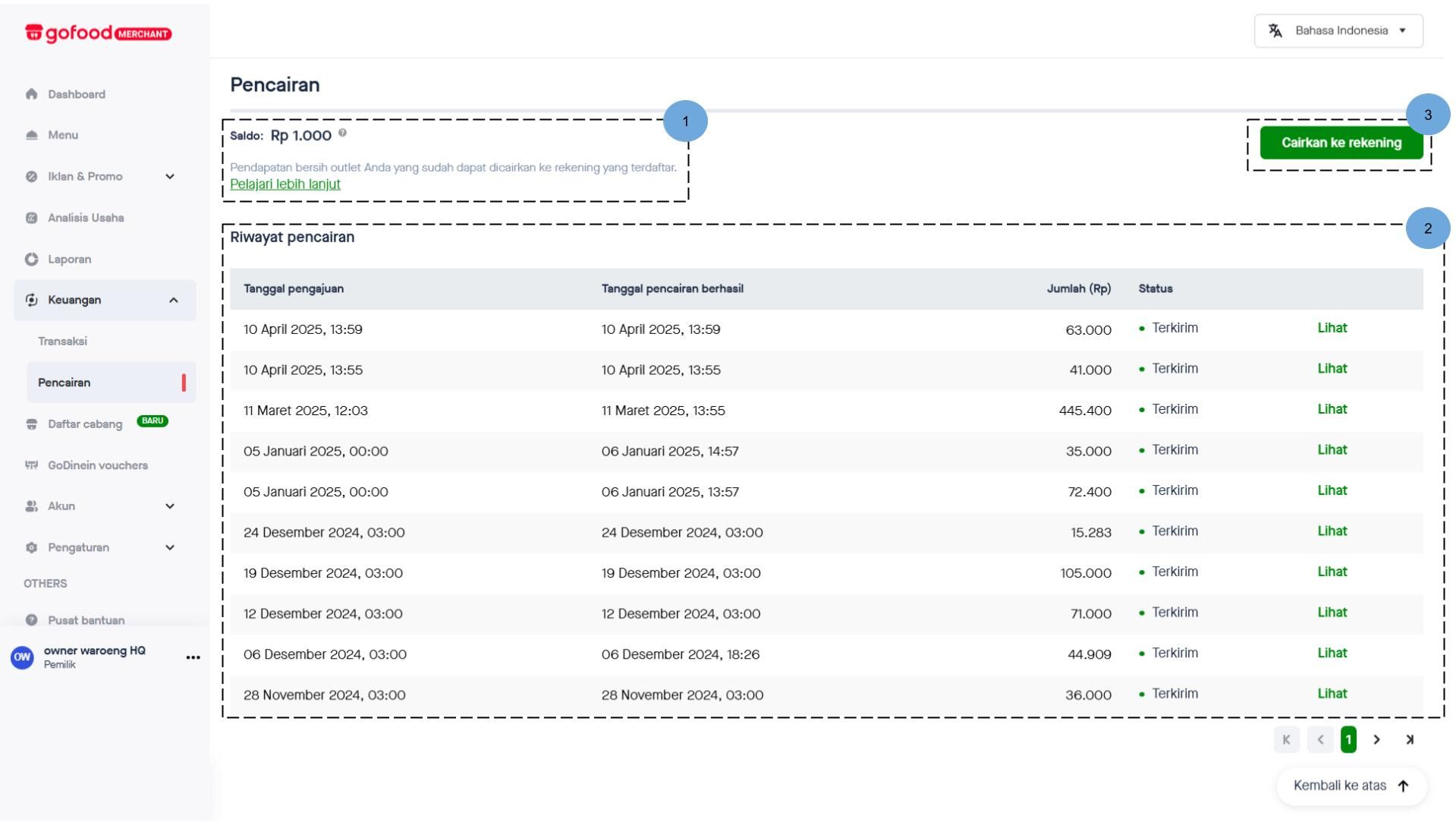Viewport: 1456px width, 825px height.
Task: Click the Pengaturan gear icon
Action: [x=31, y=548]
